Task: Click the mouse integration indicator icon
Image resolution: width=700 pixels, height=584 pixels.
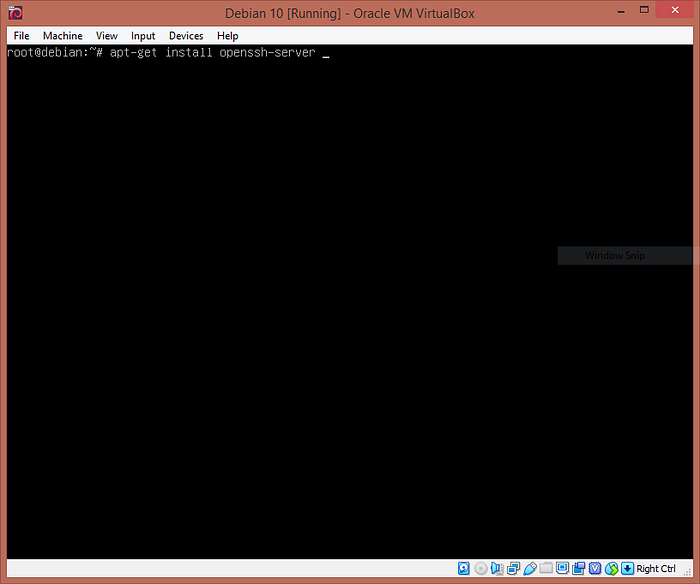Action: (612, 568)
